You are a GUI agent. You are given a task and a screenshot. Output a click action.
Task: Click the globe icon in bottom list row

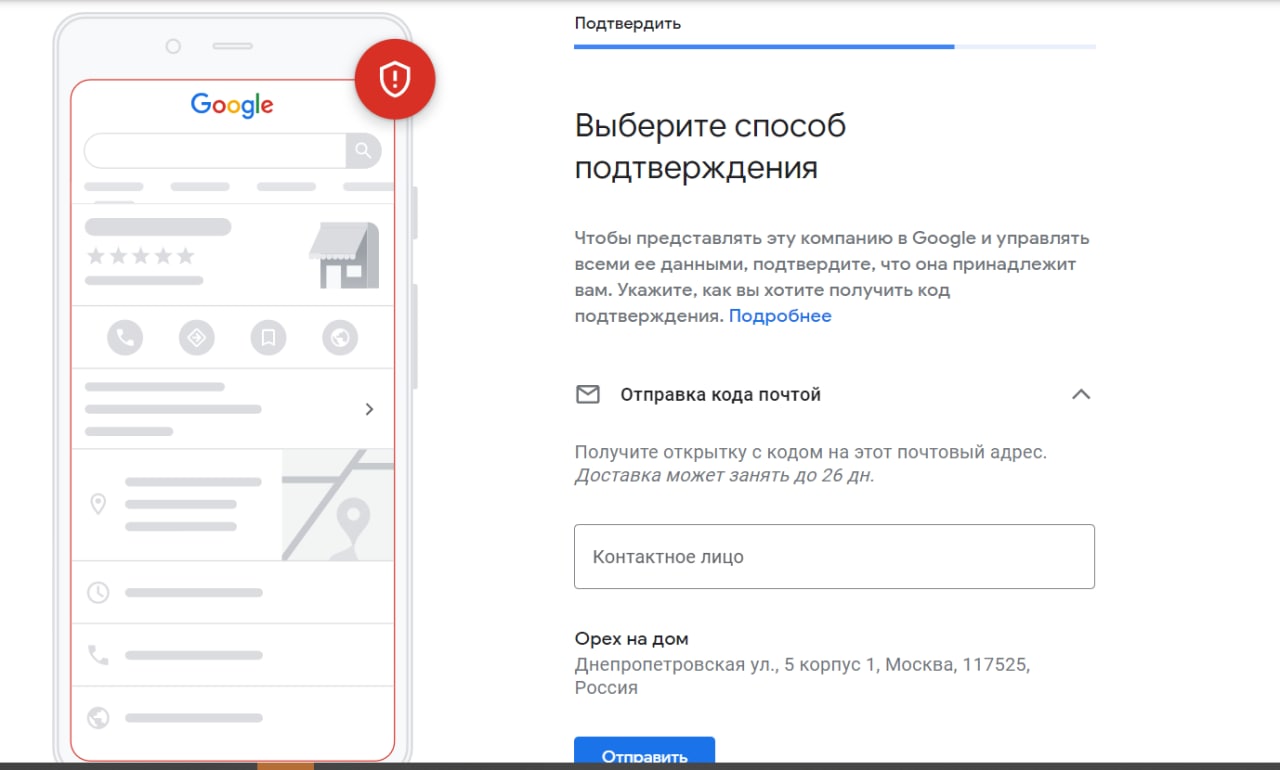click(x=98, y=717)
